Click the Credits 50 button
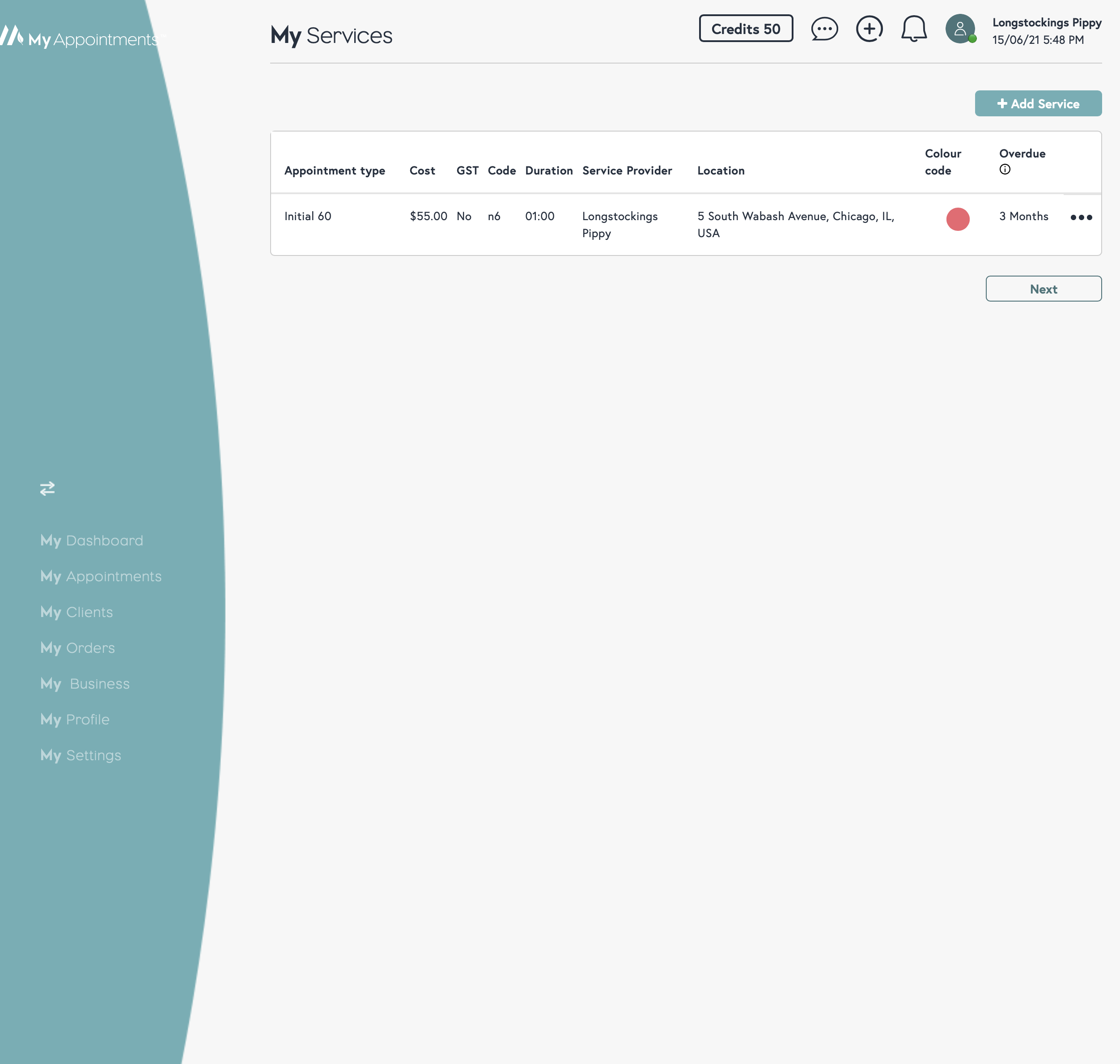The width and height of the screenshot is (1120, 1064). coord(745,29)
